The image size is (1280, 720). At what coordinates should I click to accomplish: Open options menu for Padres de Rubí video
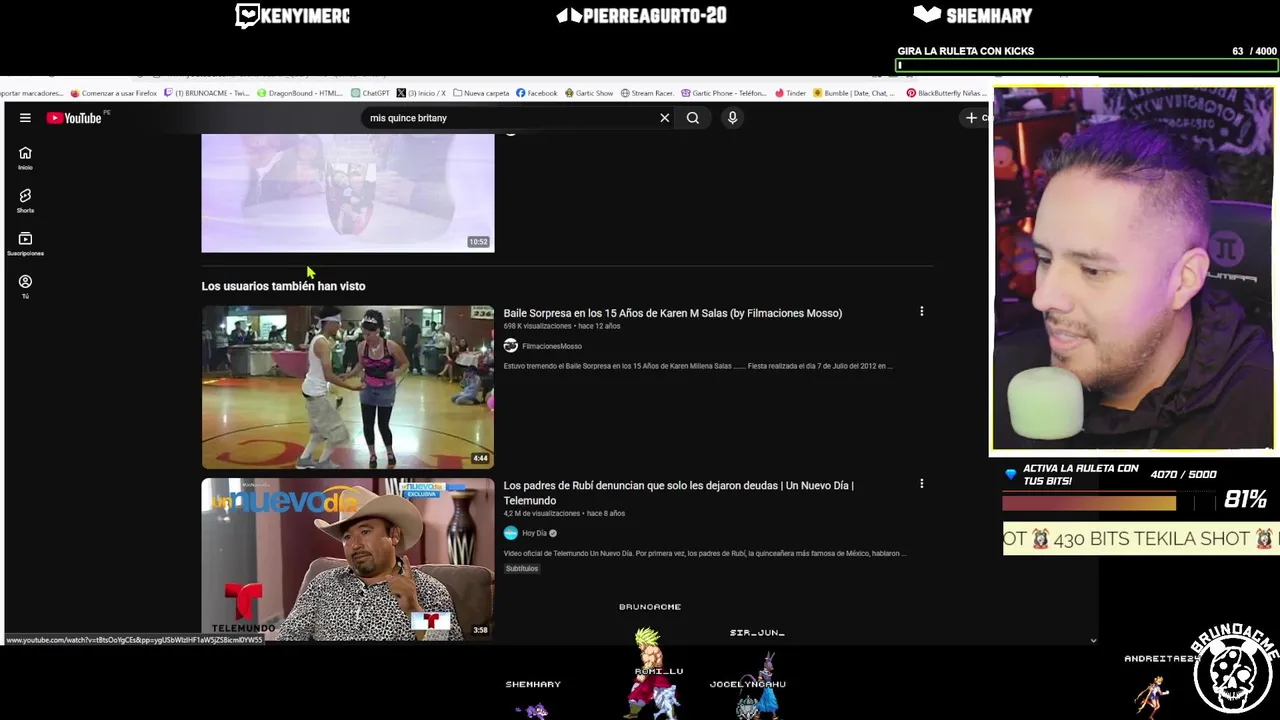pyautogui.click(x=921, y=484)
